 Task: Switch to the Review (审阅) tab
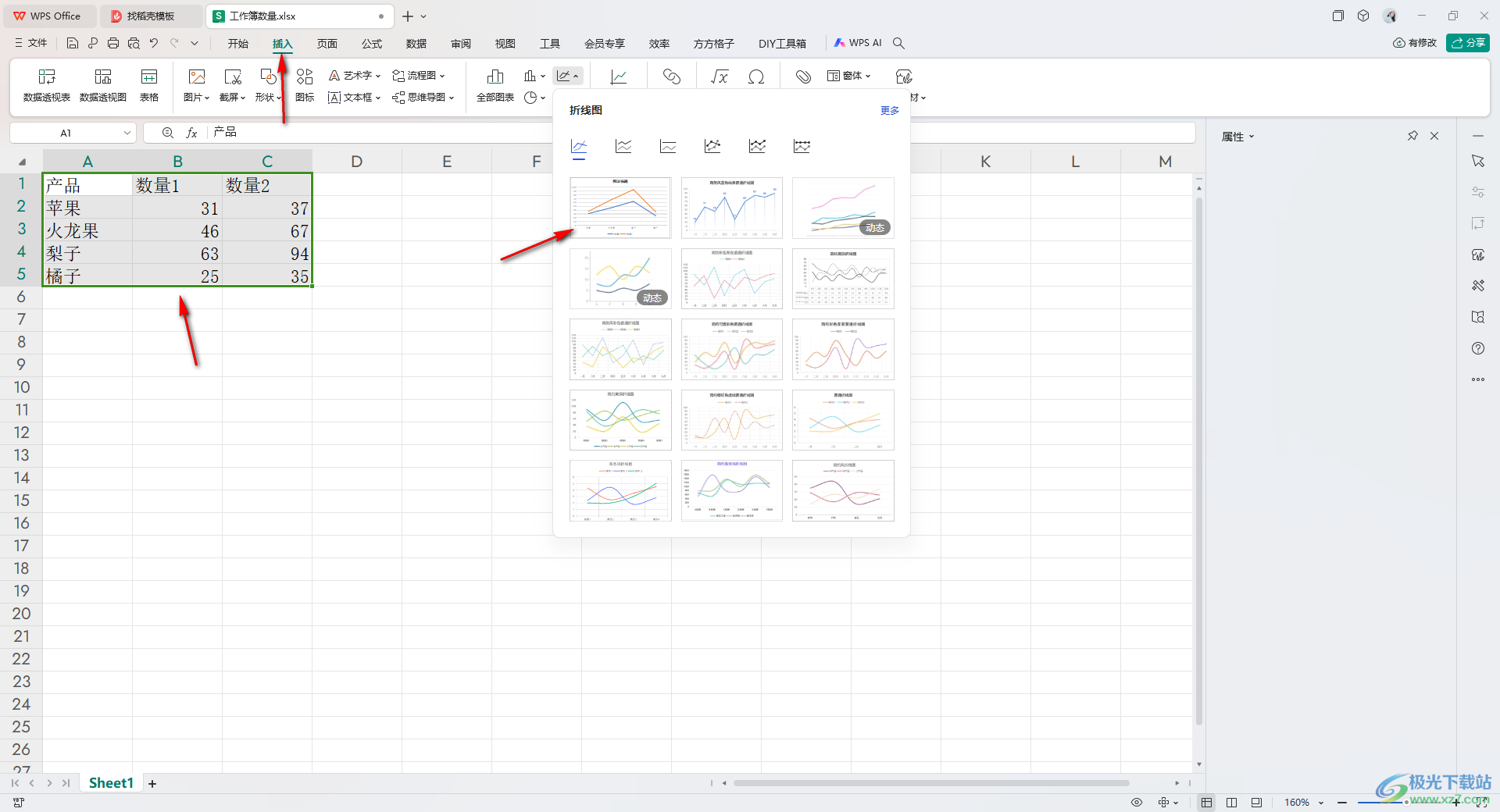[x=461, y=44]
